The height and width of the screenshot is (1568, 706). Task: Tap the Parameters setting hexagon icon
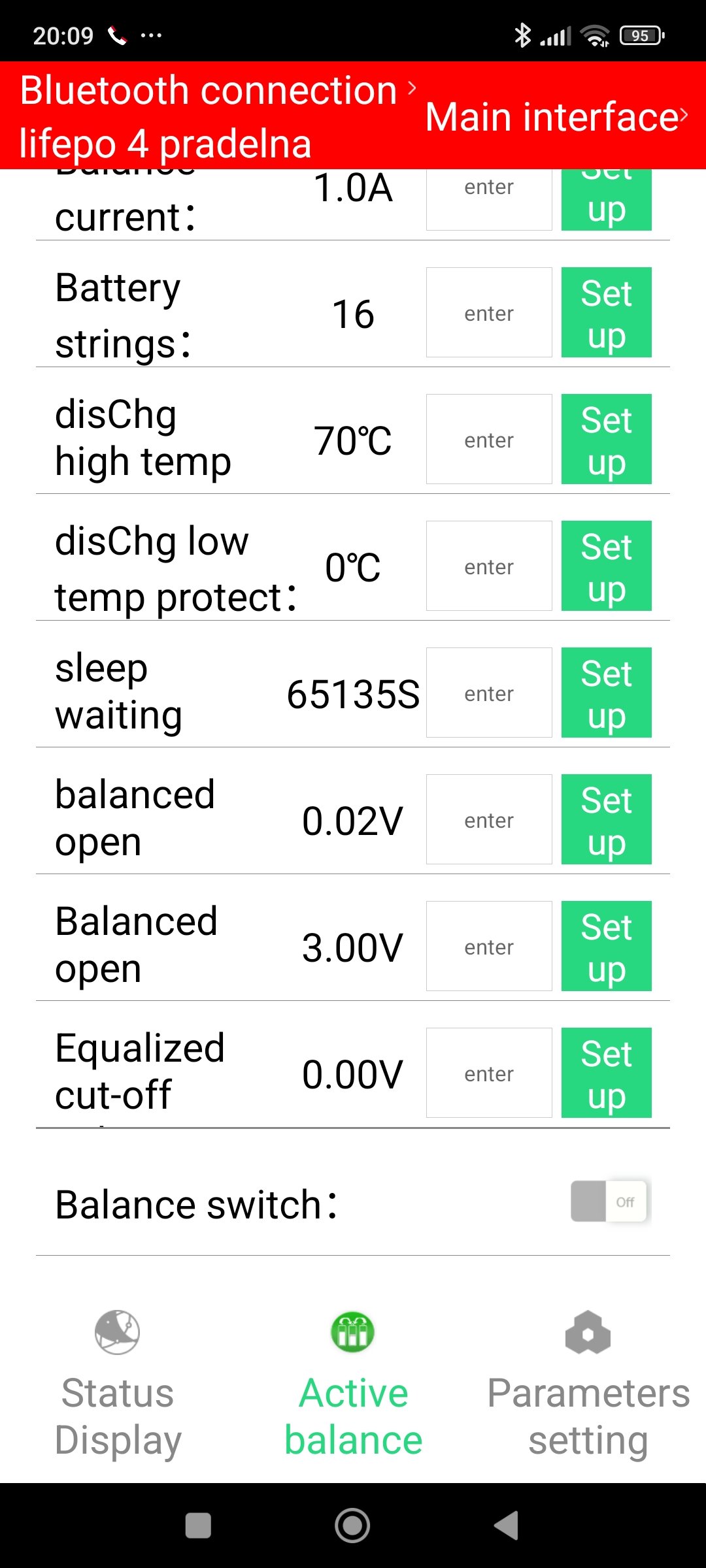click(588, 1333)
